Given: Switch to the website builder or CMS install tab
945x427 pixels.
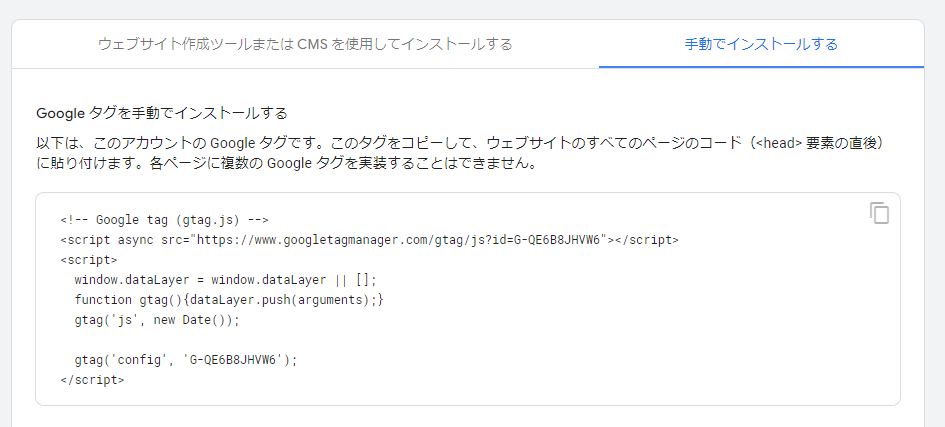Looking at the screenshot, I should click(305, 44).
